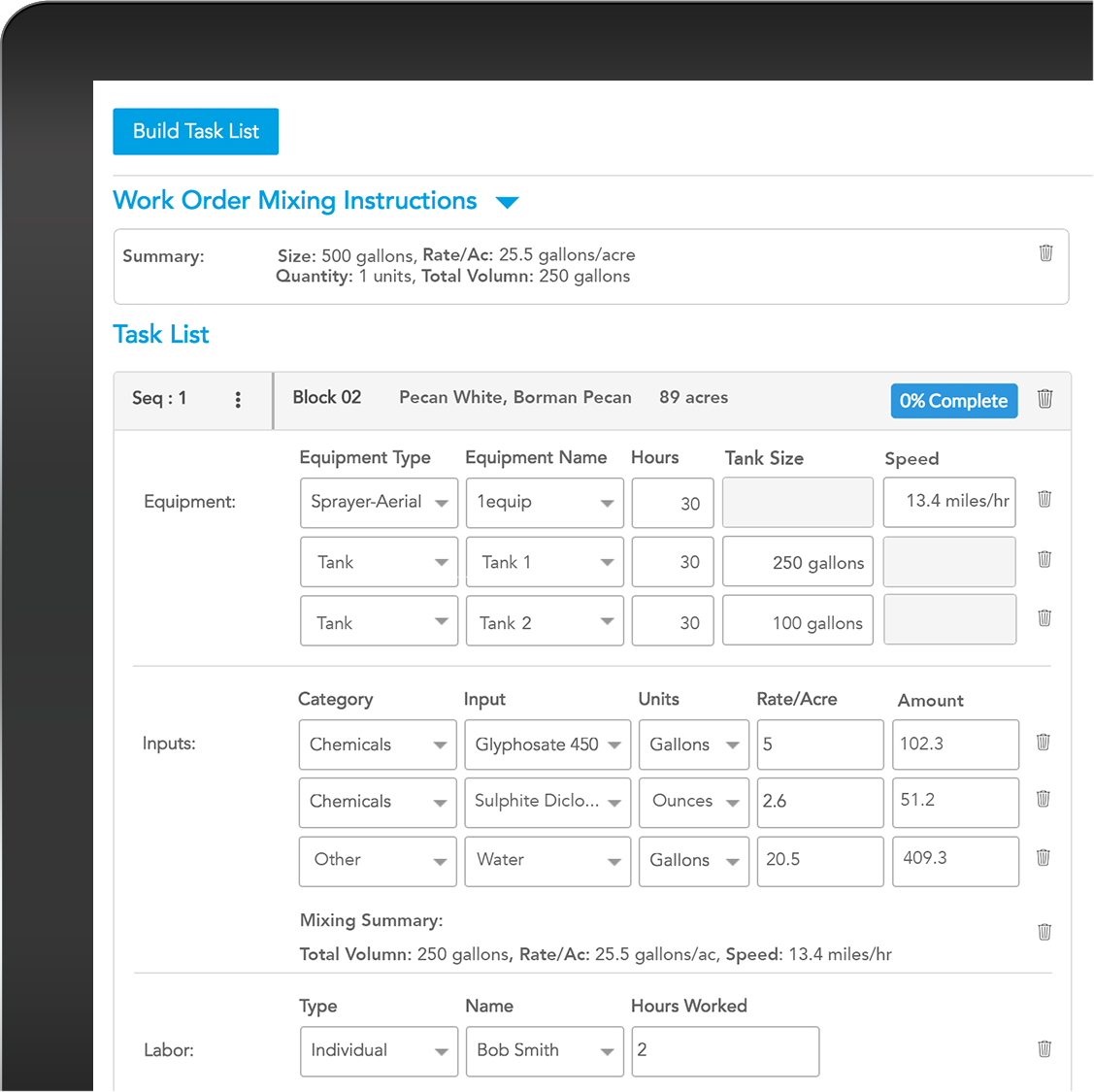This screenshot has height=1092, width=1094.
Task: Click the Pecan White, Borman Pecan text
Action: click(514, 398)
